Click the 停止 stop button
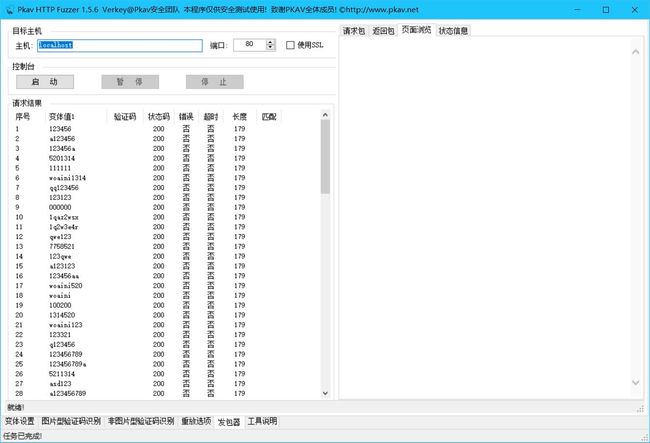Viewport: 650px width, 443px height. coord(214,82)
